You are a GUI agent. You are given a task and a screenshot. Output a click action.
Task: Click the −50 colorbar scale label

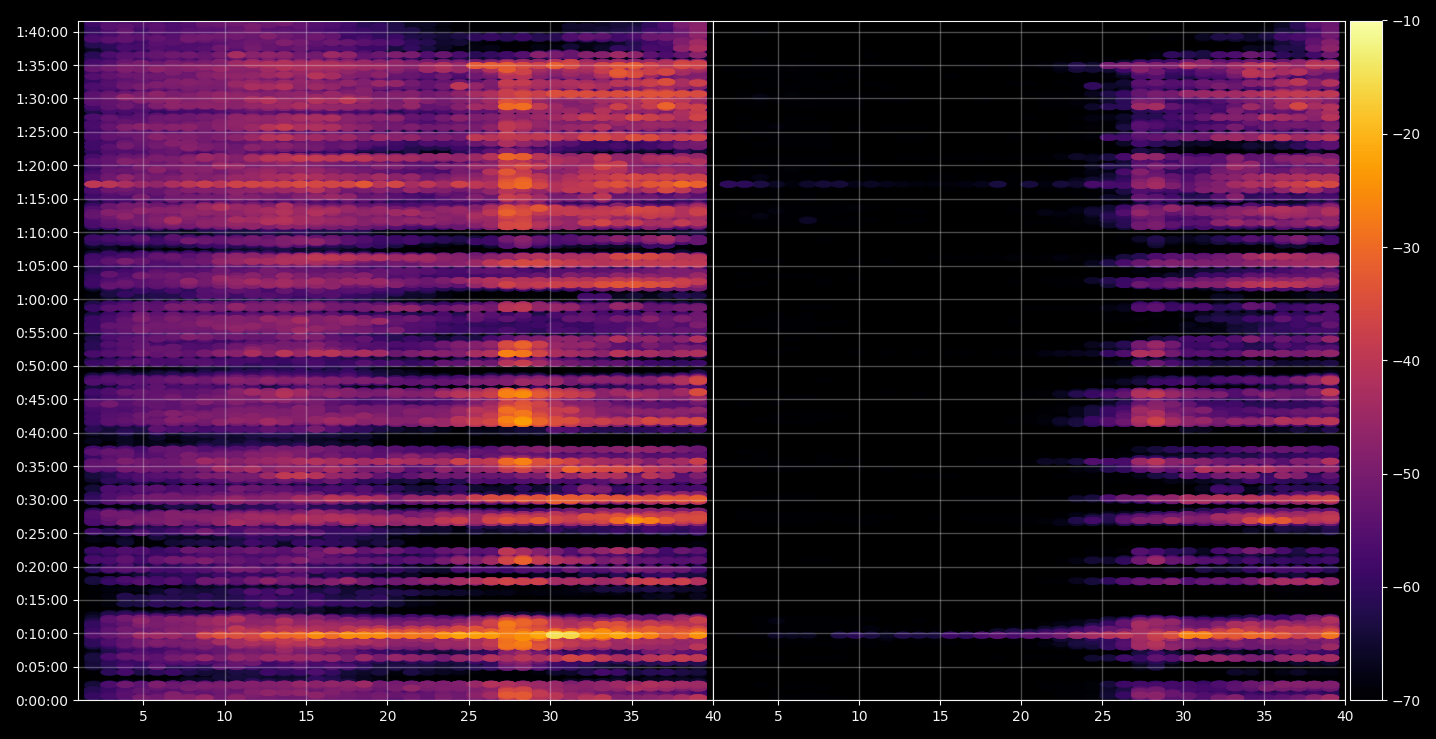(x=1406, y=473)
